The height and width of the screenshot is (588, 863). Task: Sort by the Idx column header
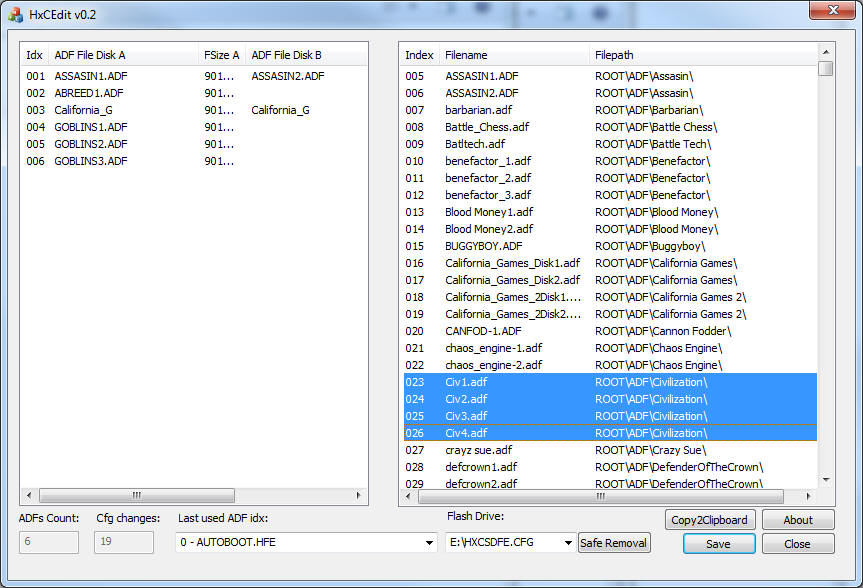[x=34, y=55]
